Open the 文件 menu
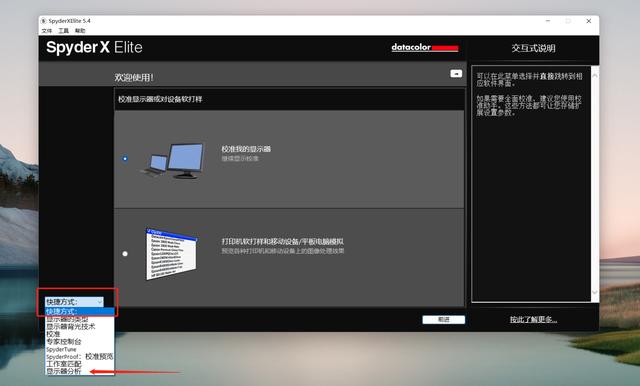 47,31
